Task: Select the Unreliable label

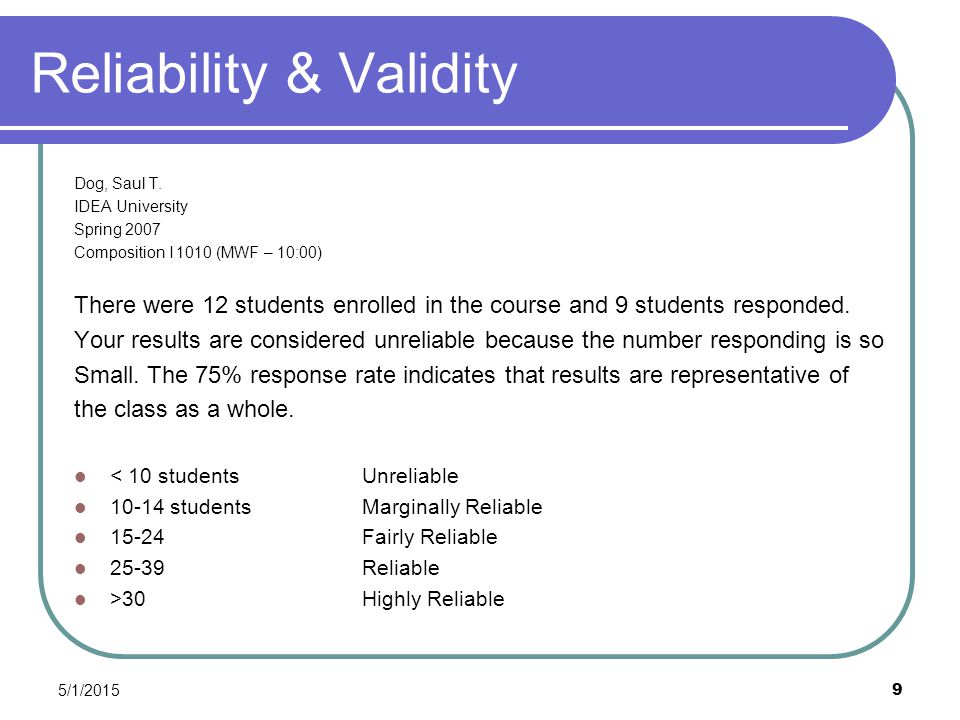Action: pos(410,476)
